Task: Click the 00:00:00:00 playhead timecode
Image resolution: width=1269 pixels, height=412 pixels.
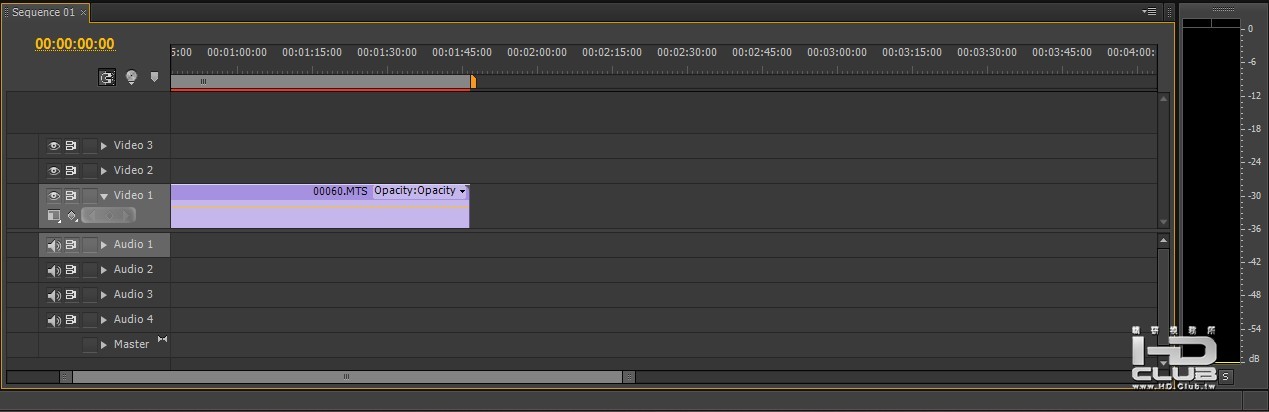Action: (x=75, y=44)
